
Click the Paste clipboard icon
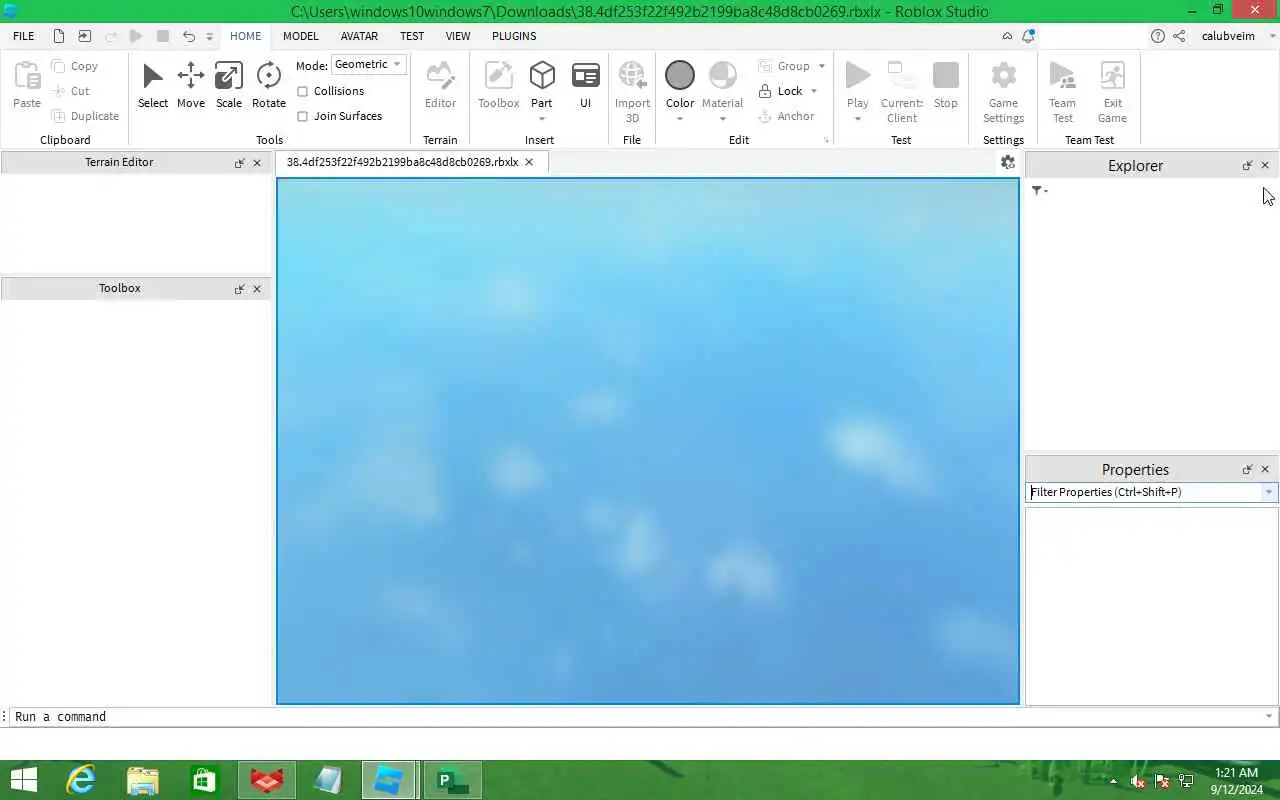(x=27, y=76)
